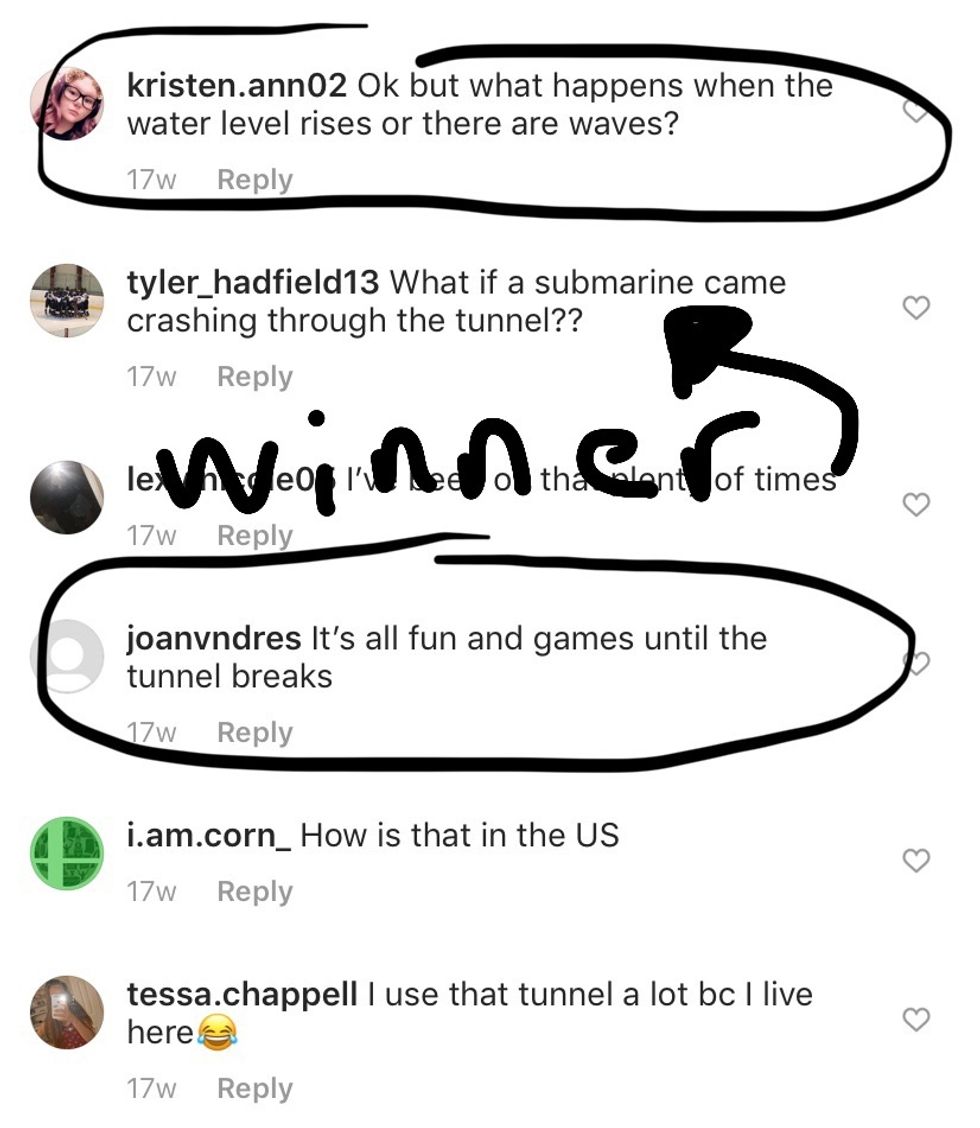The width and height of the screenshot is (980, 1128).
Task: Tap joanvndres' default gray avatar
Action: tap(67, 656)
